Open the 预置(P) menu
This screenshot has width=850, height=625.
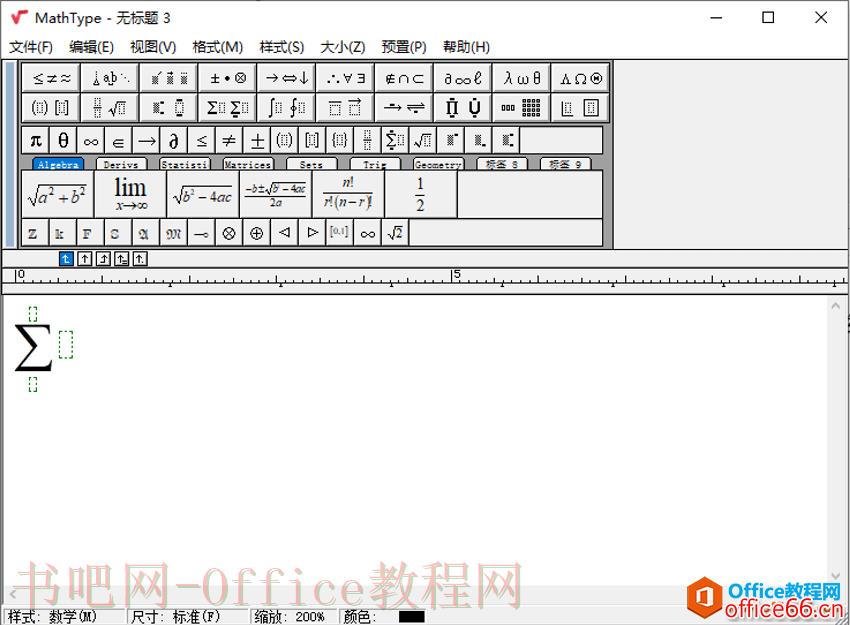click(x=404, y=47)
